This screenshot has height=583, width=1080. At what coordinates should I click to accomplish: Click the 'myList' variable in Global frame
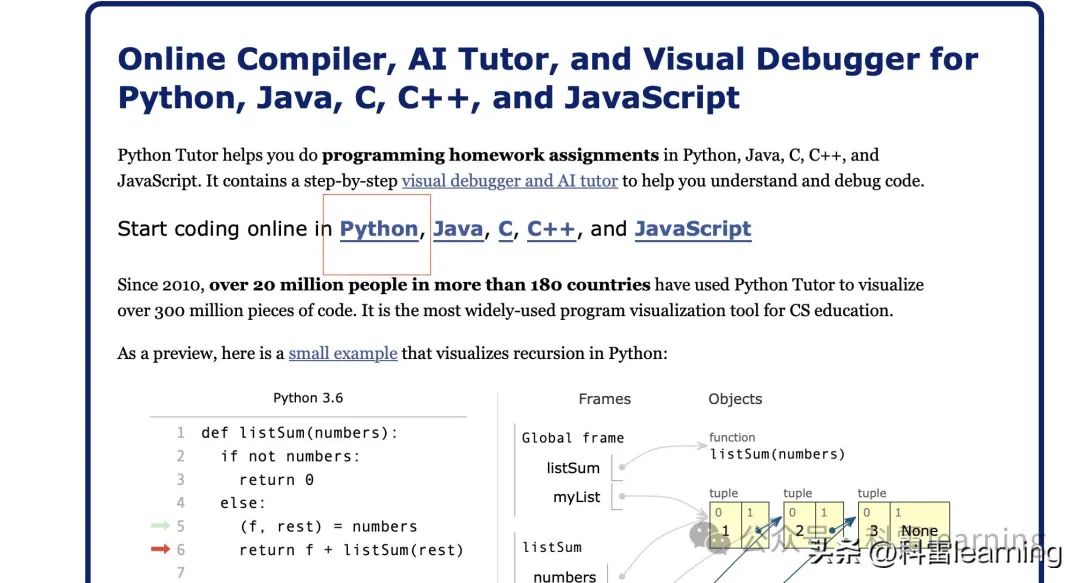[577, 497]
